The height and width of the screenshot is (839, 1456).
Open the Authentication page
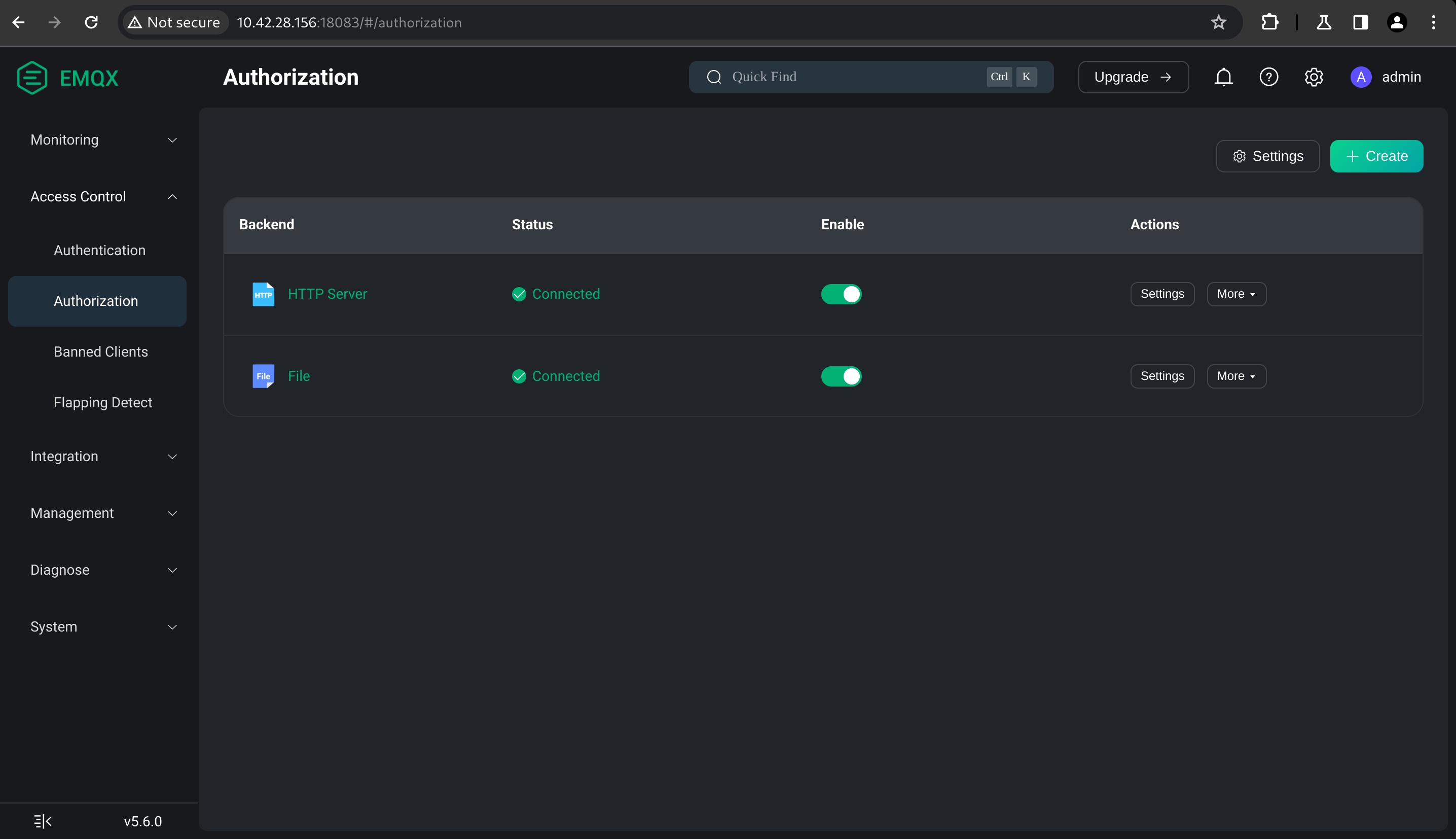(99, 250)
